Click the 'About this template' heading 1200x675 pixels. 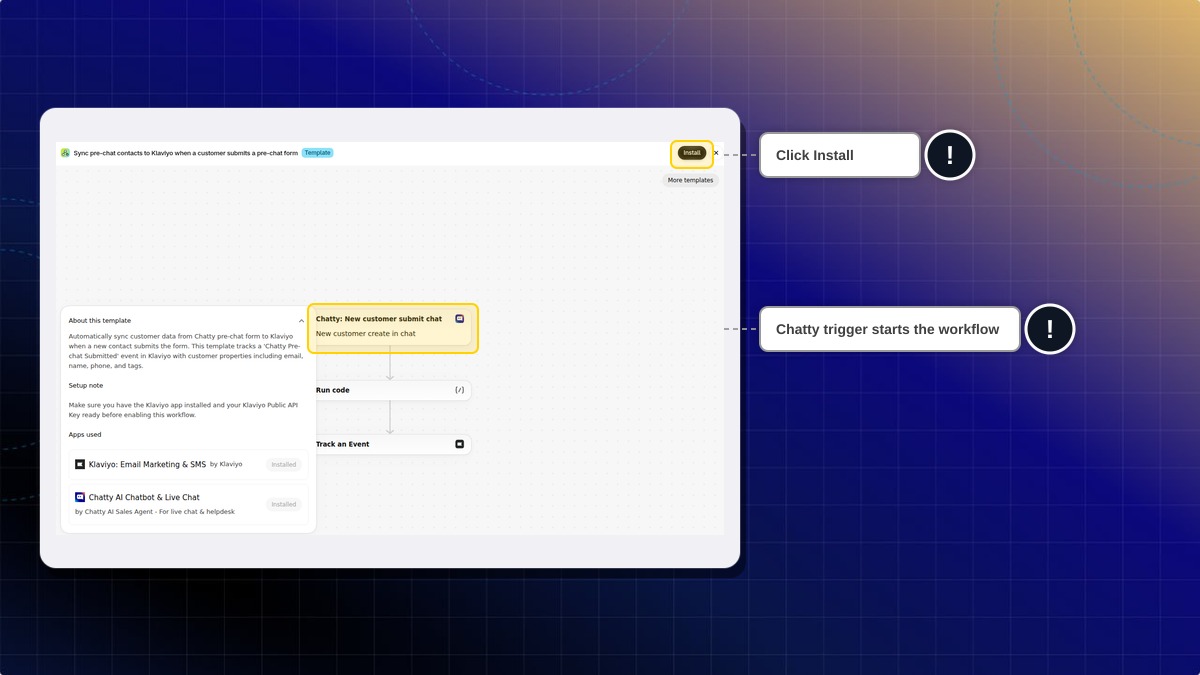100,321
